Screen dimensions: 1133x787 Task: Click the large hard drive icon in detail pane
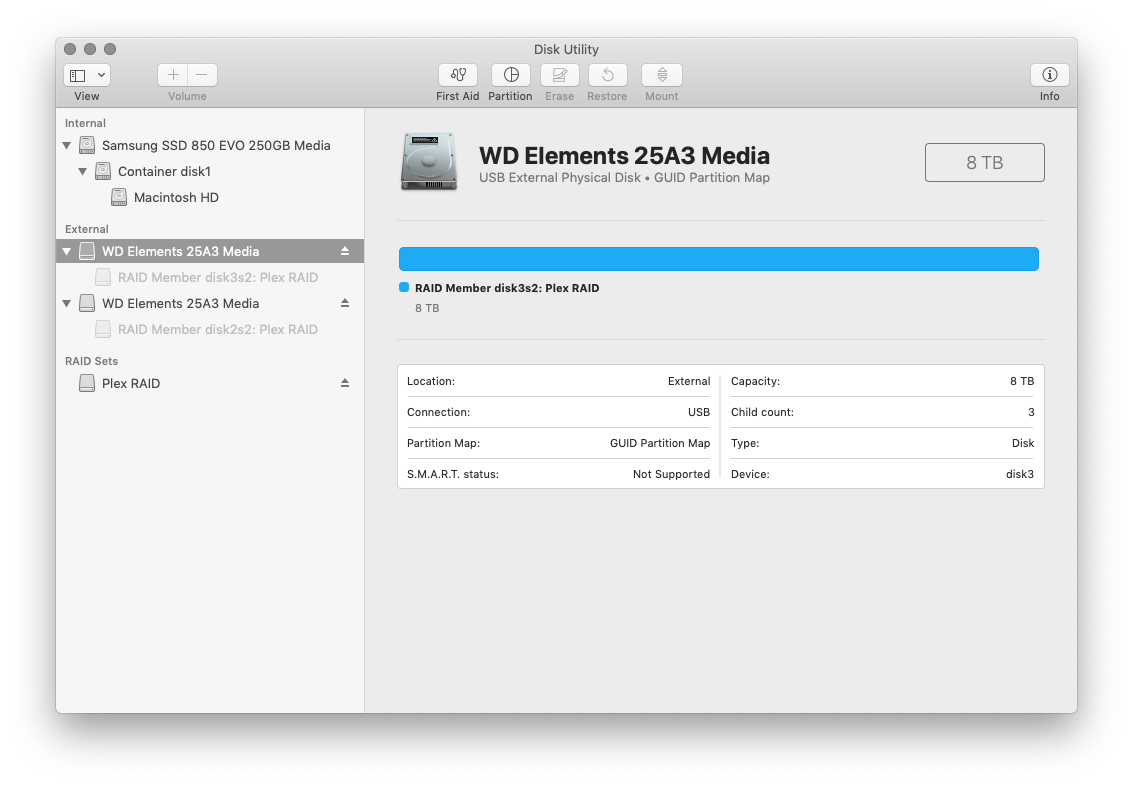pos(428,163)
